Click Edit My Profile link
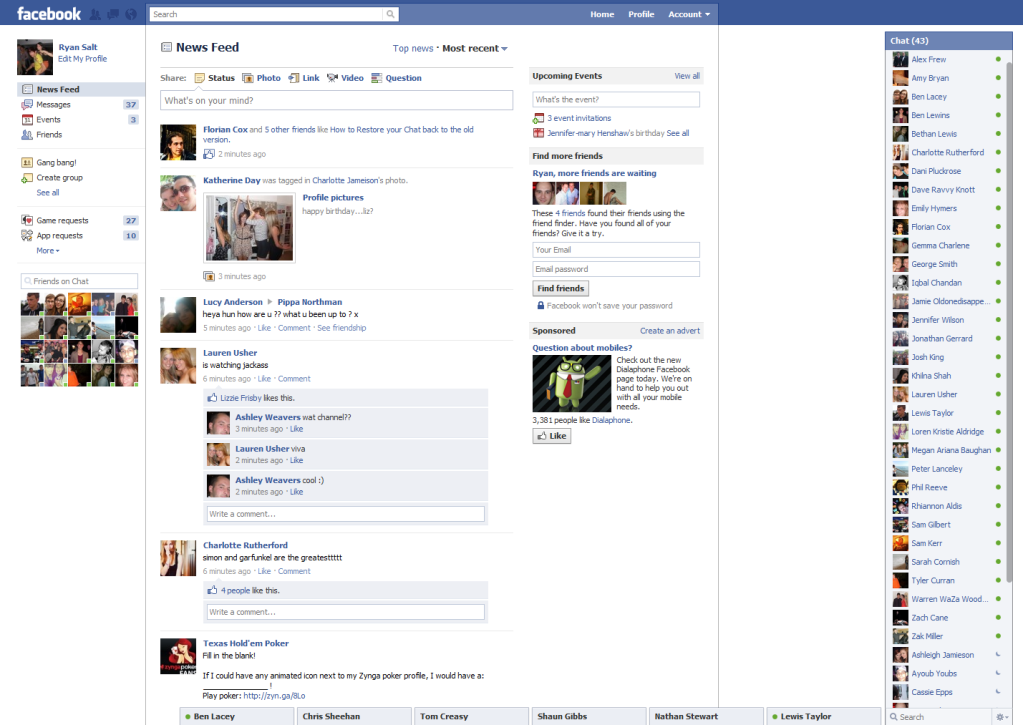This screenshot has height=725, width=1023. coord(82,59)
